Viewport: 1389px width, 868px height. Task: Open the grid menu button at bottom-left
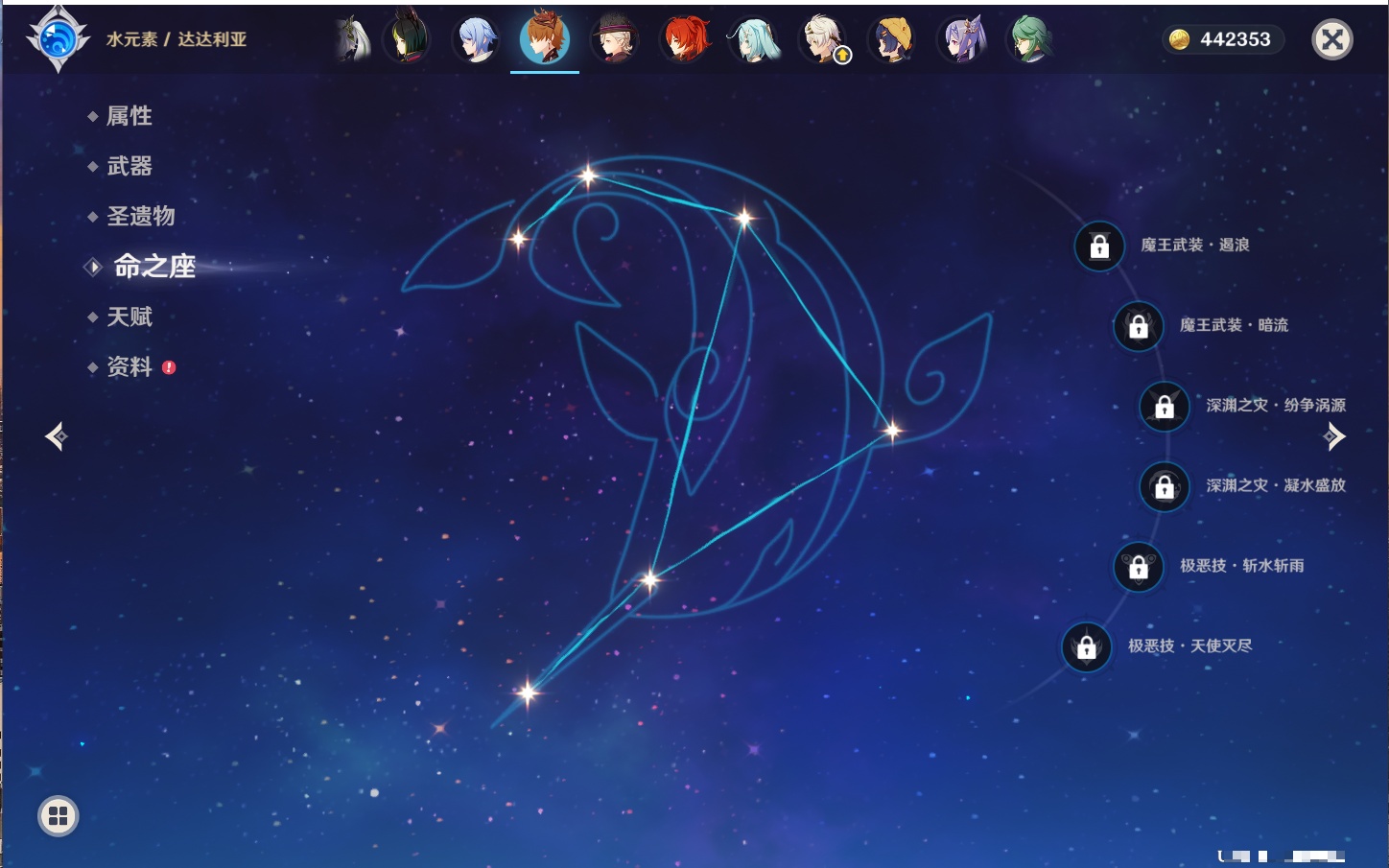tap(58, 816)
